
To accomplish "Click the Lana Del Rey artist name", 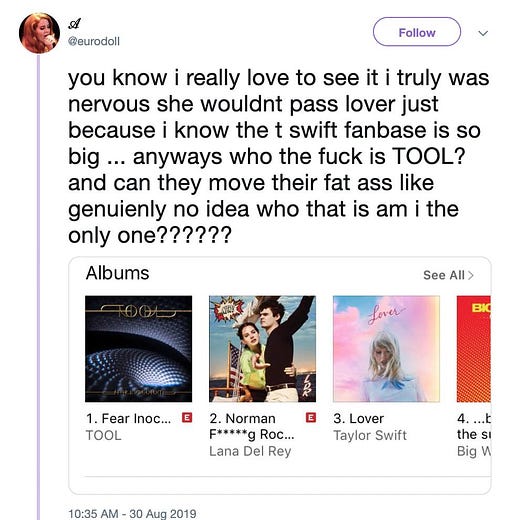I will tap(250, 451).
